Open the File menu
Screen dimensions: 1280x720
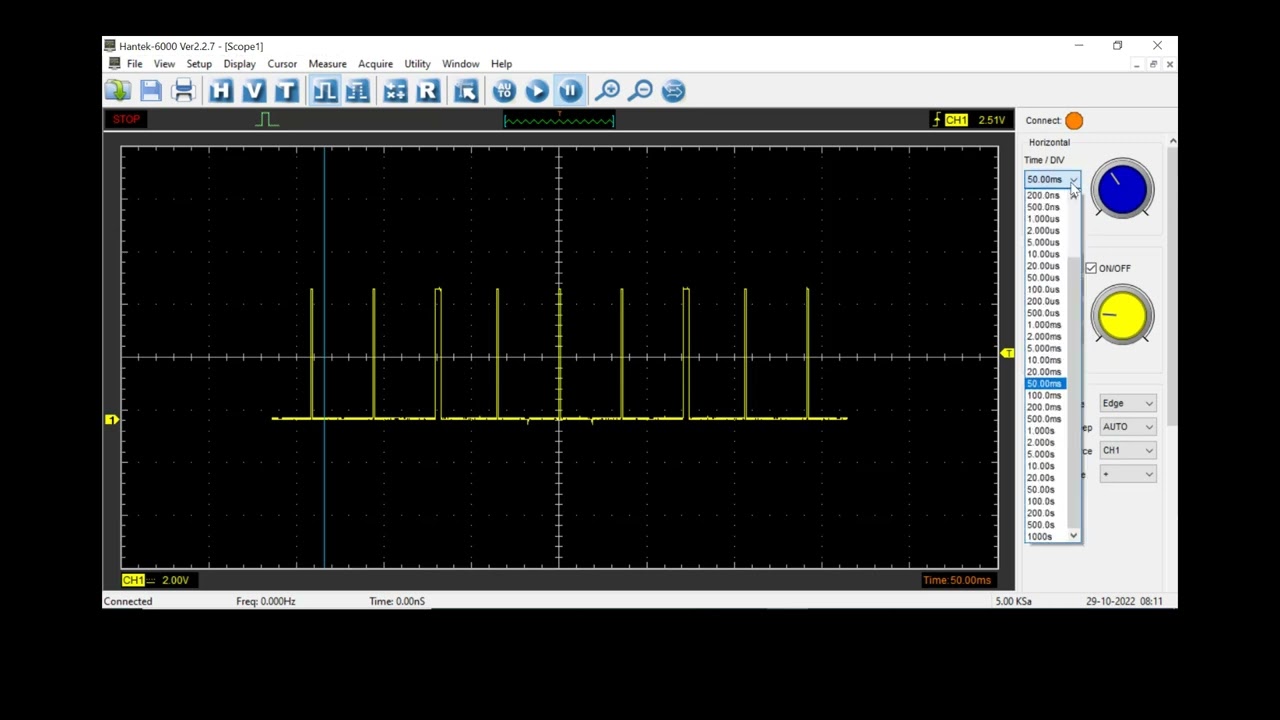tap(134, 64)
